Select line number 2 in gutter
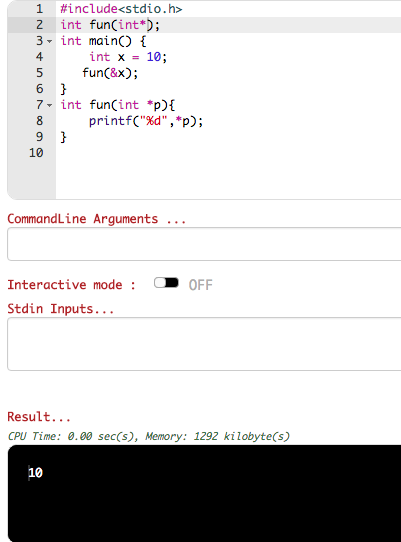 click(39, 25)
